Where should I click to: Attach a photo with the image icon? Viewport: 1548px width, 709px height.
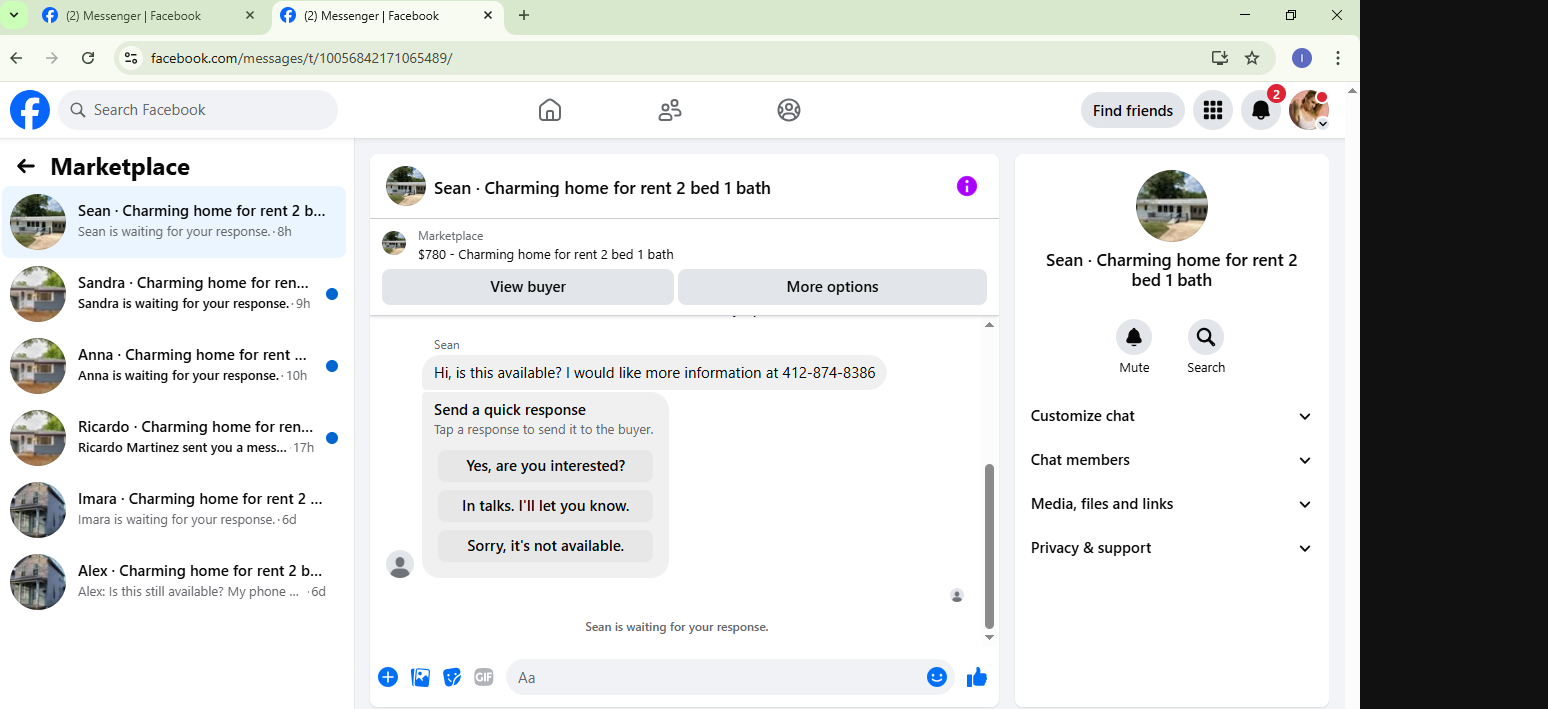pos(421,677)
